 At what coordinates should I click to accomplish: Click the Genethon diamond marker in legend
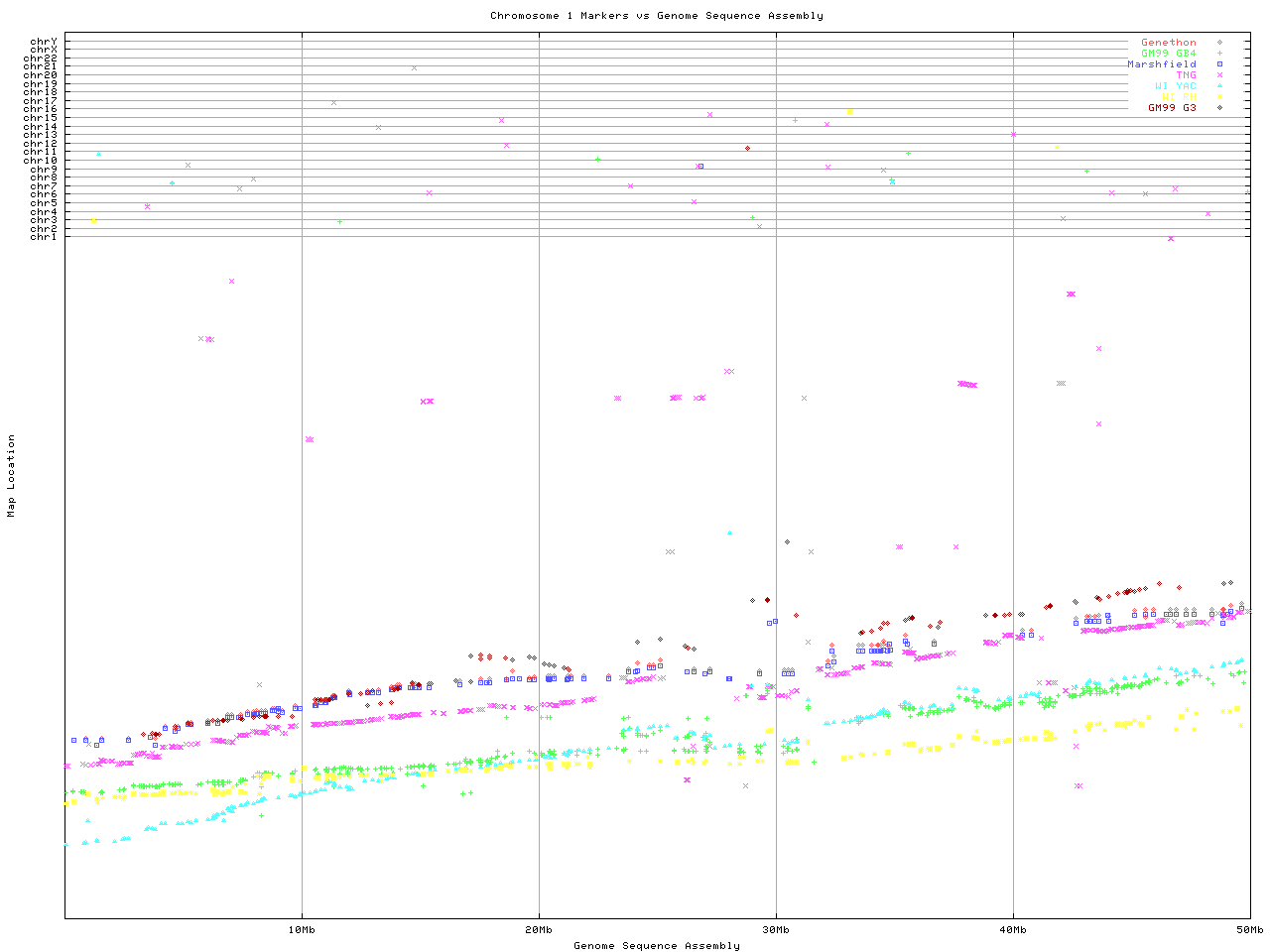click(x=1219, y=43)
